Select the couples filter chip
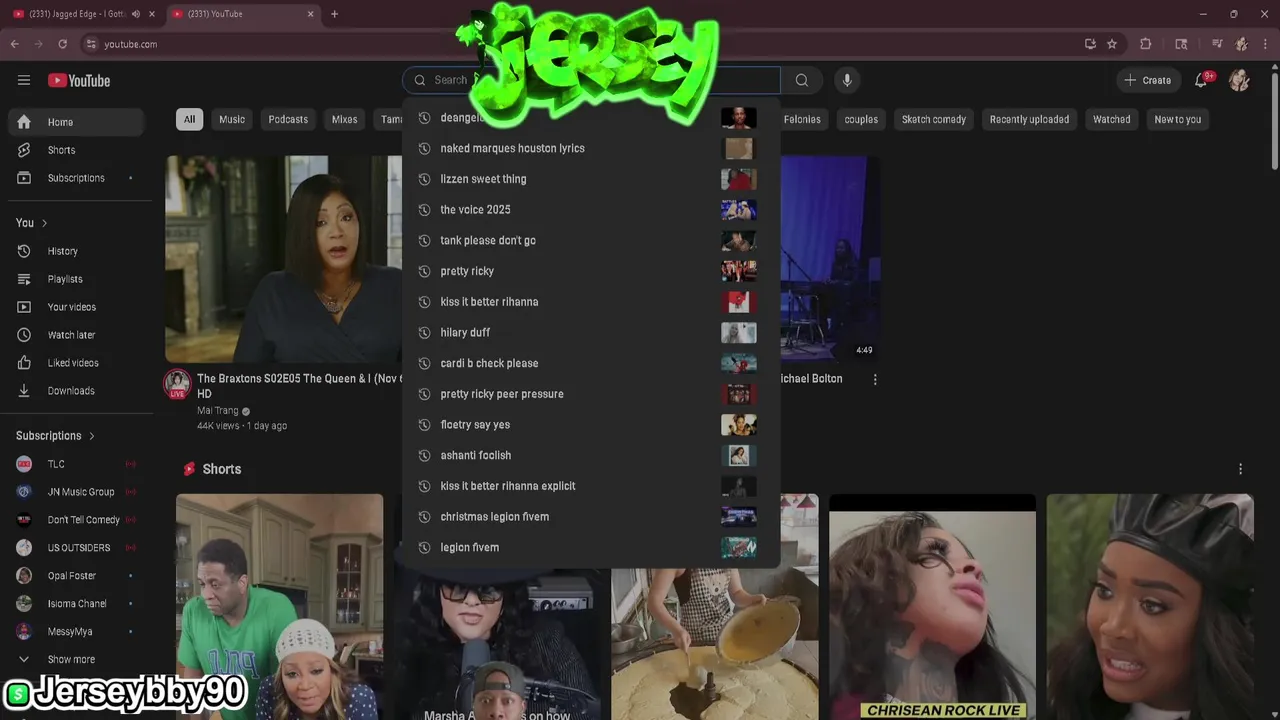 [861, 119]
